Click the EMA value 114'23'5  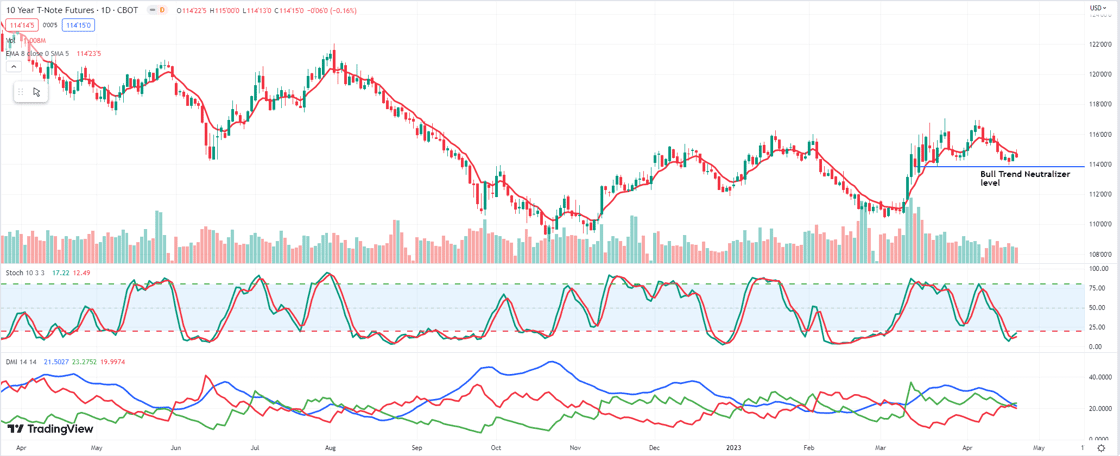pyautogui.click(x=88, y=53)
